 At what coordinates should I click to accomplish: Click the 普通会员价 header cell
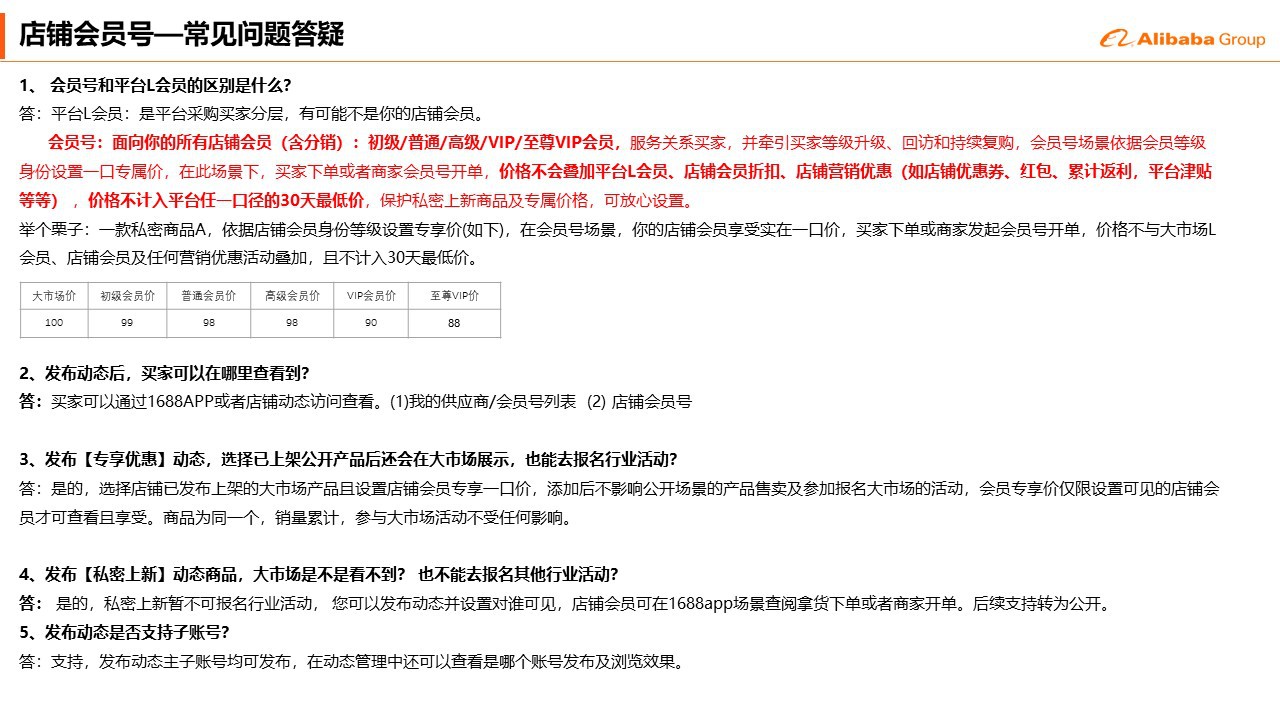(x=208, y=296)
